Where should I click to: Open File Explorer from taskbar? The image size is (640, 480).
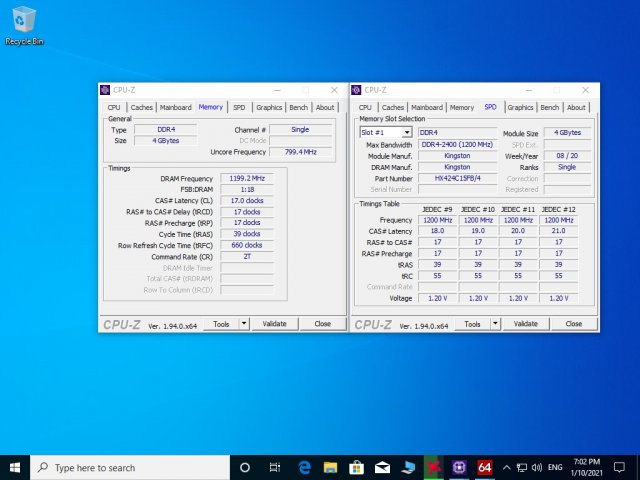[x=330, y=468]
